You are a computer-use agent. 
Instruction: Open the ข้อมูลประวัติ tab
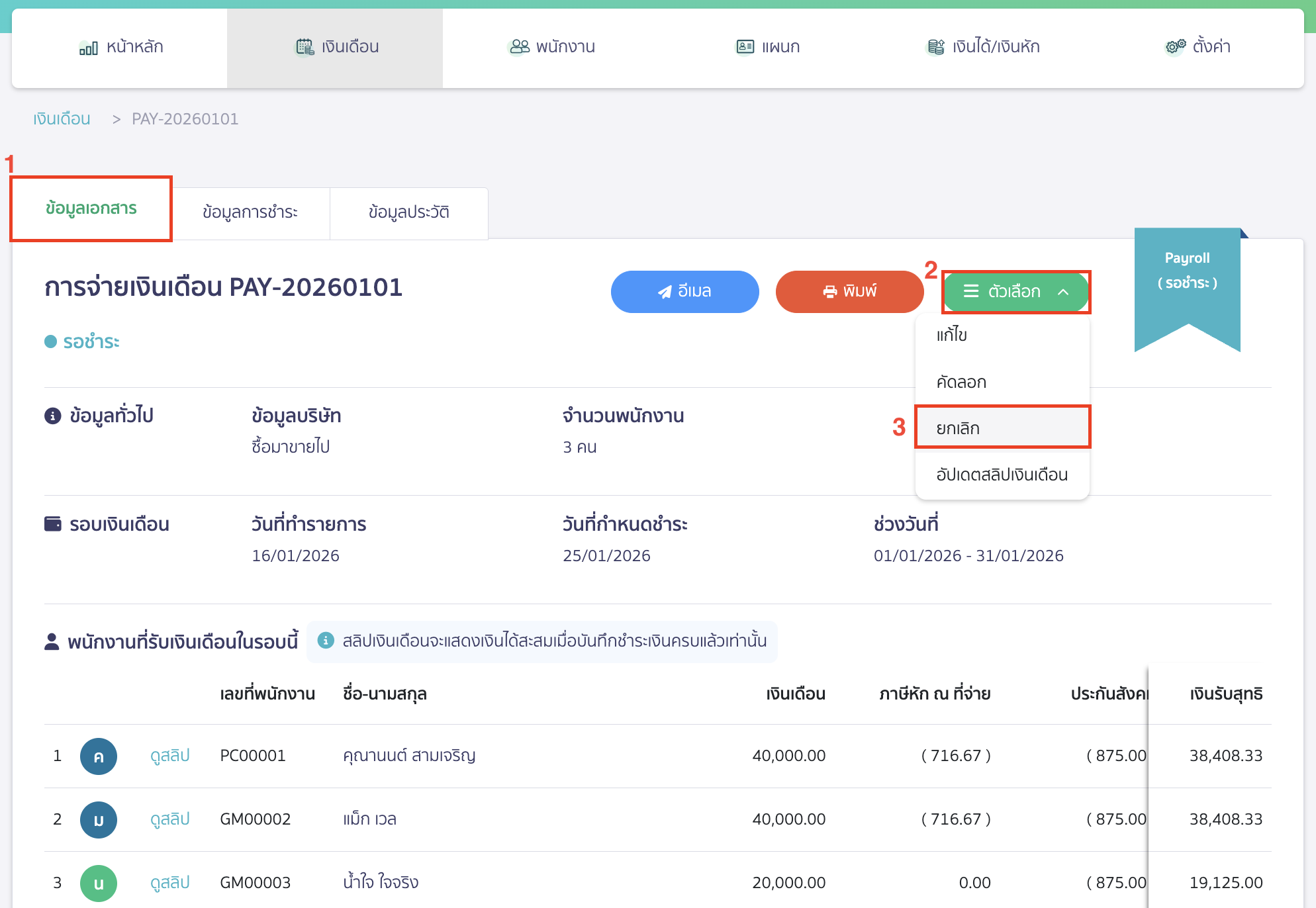tap(408, 212)
